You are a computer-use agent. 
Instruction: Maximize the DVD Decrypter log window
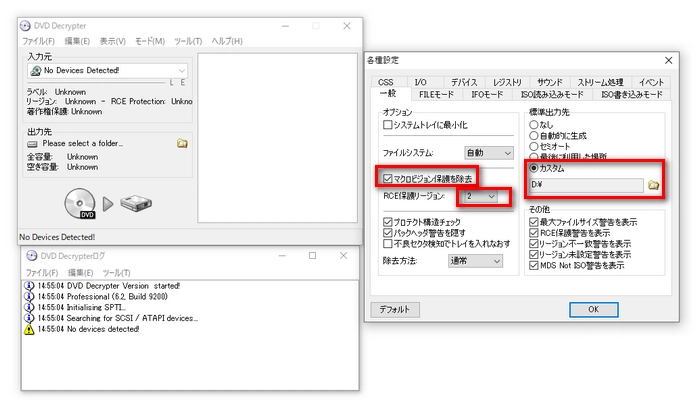[312, 256]
